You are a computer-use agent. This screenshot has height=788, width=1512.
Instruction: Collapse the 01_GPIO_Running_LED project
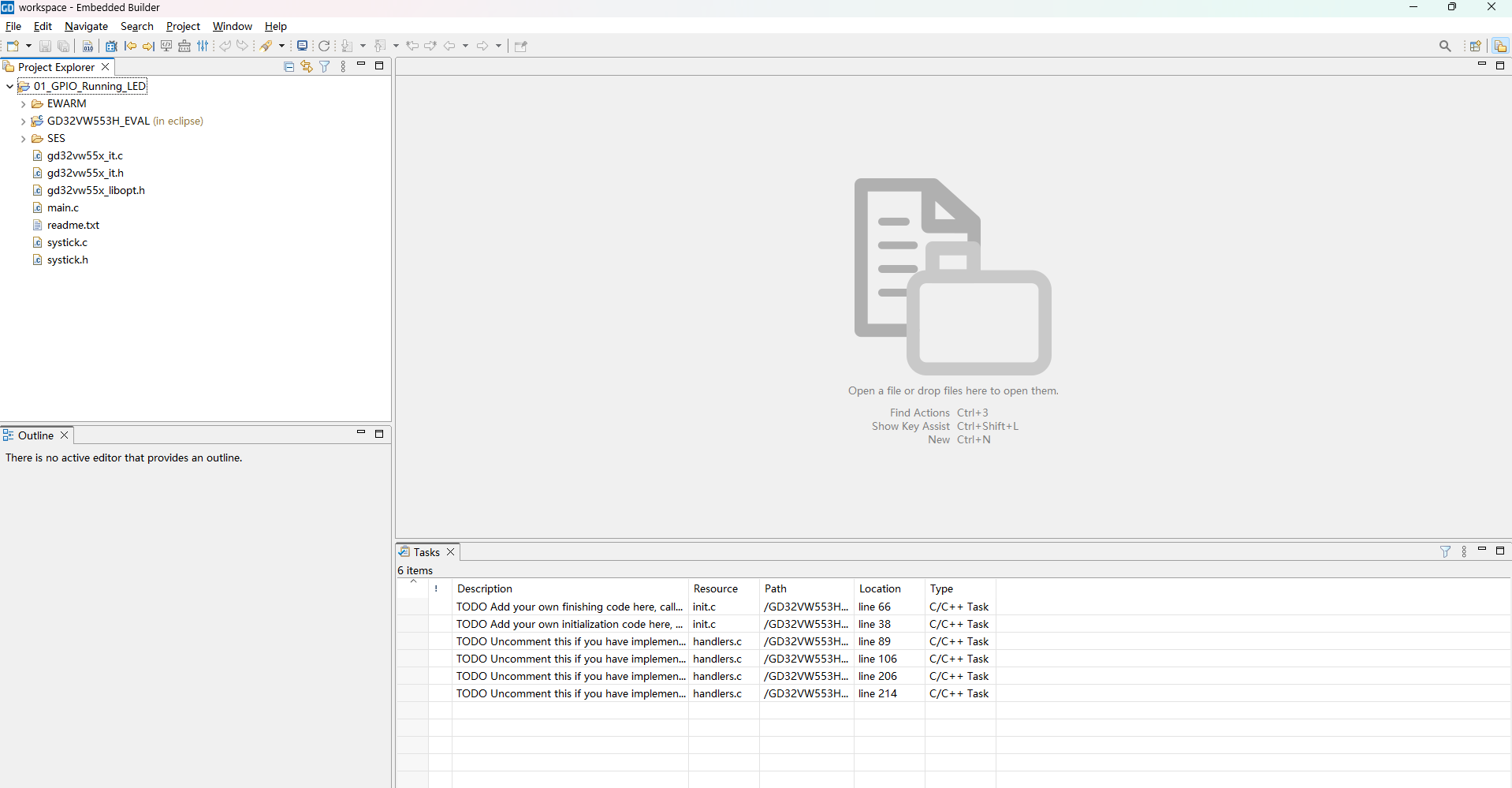coord(9,87)
